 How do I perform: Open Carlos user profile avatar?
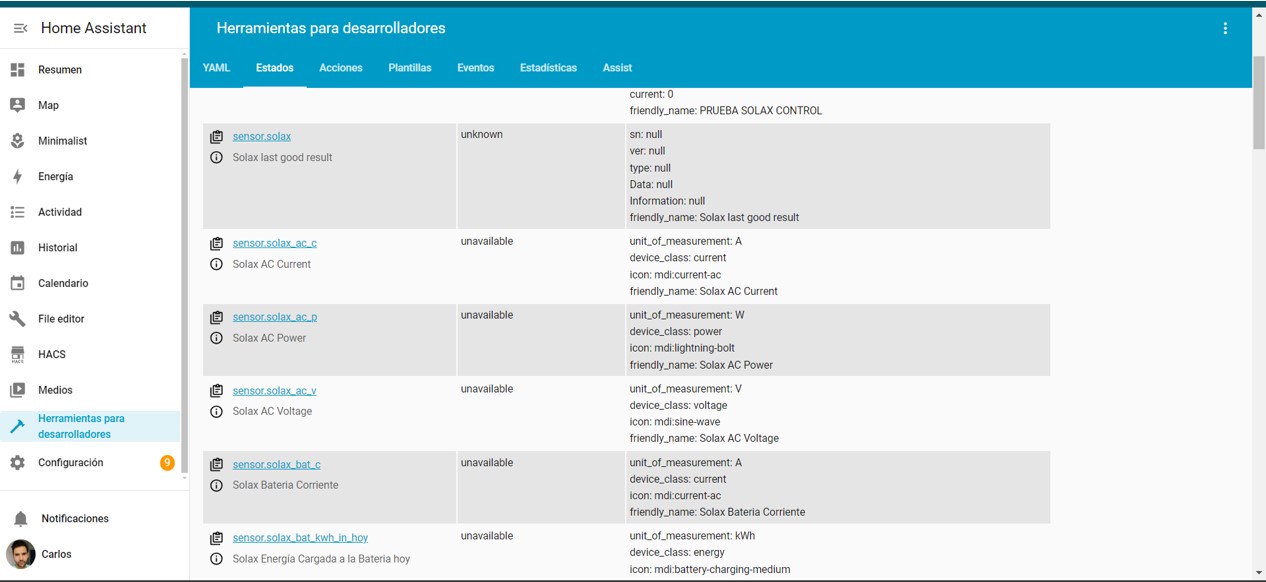[20, 554]
